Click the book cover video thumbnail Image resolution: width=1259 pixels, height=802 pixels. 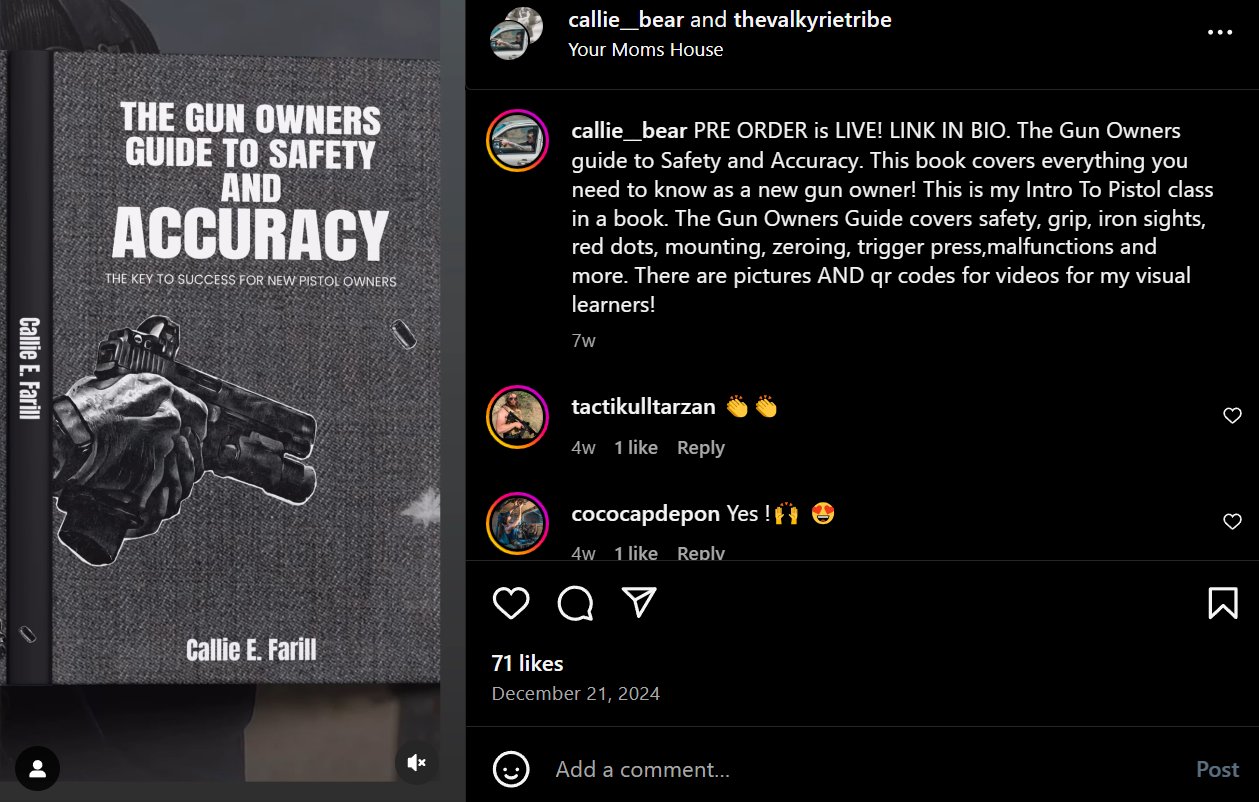click(232, 390)
